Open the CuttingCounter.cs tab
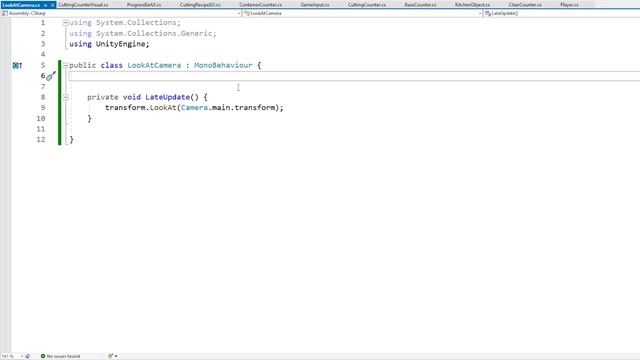Screen dimensions: 640x360 (x=367, y=4)
